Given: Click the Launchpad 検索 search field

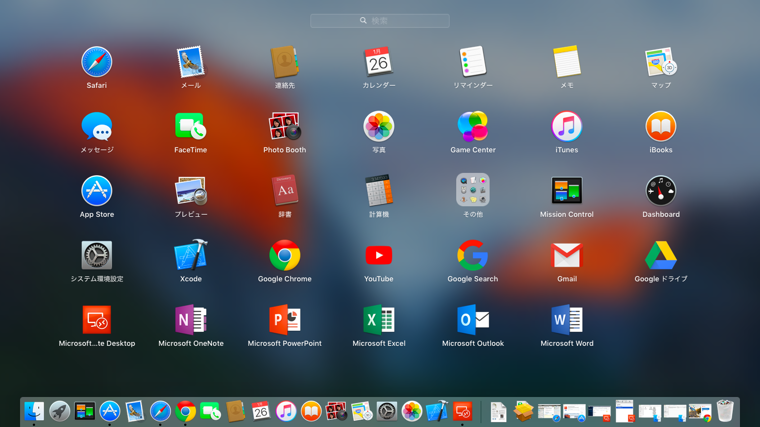Looking at the screenshot, I should 380,21.
